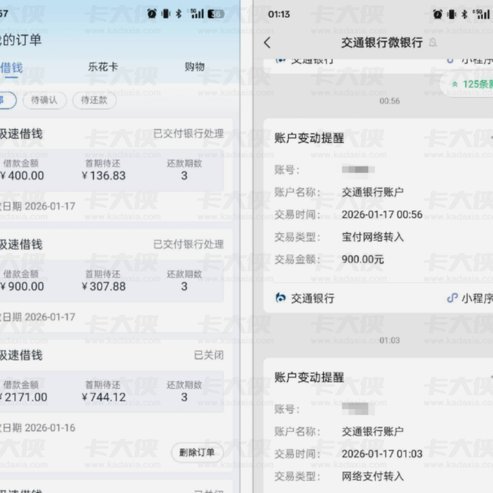Tap the 交通银行 logo in the first notification footer
The width and height of the screenshot is (493, 493).
coord(281,298)
